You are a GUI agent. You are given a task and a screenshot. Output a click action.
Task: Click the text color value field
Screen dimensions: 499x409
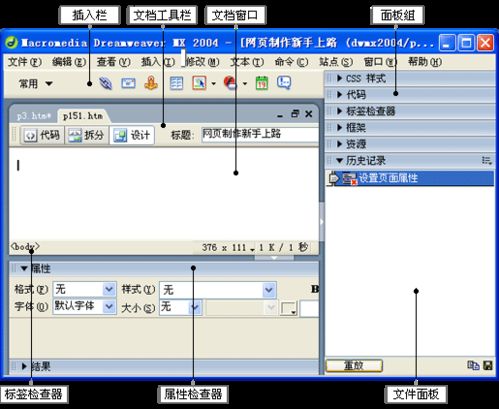coord(310,309)
